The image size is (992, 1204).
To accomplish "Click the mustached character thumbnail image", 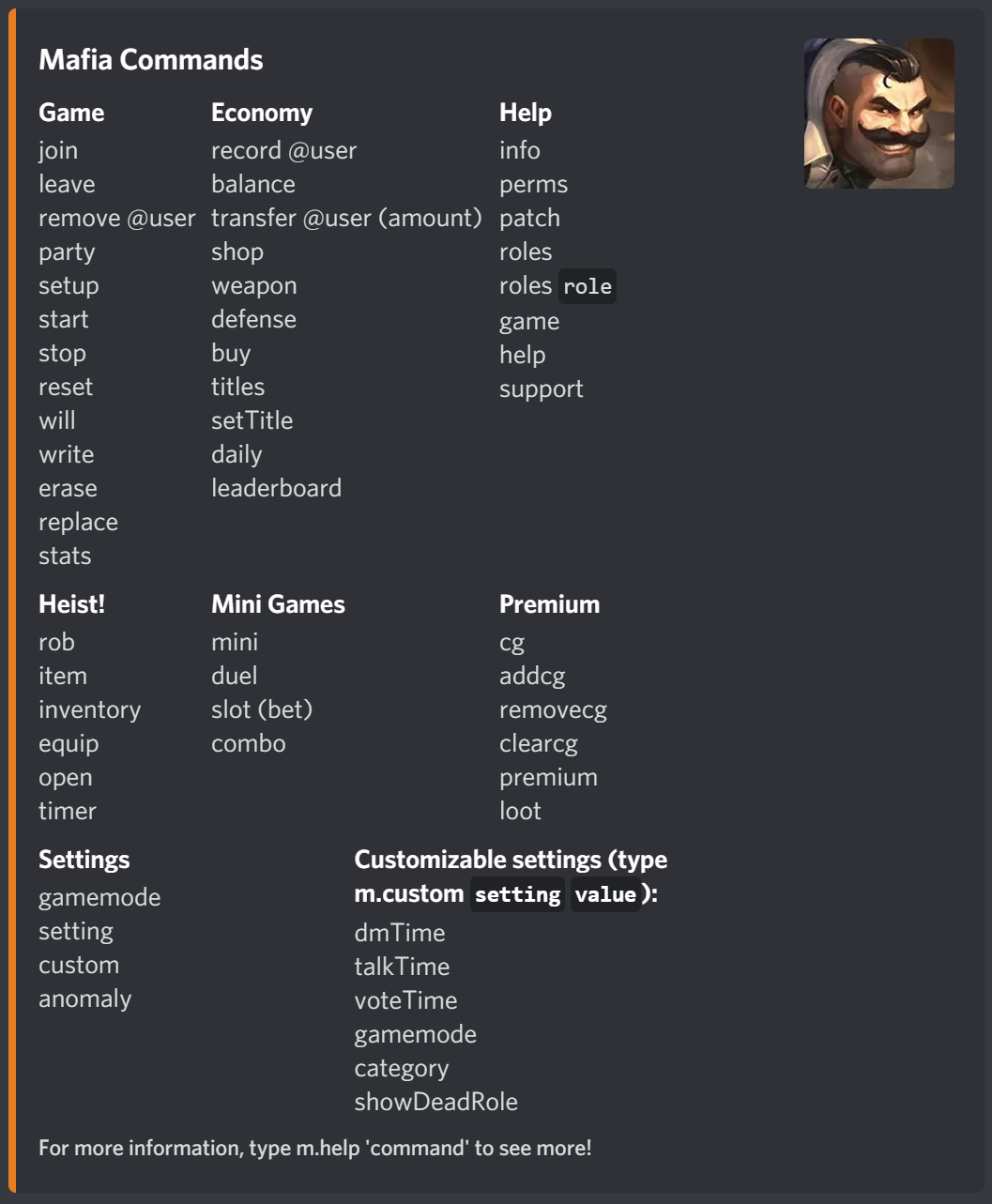I will pyautogui.click(x=878, y=114).
